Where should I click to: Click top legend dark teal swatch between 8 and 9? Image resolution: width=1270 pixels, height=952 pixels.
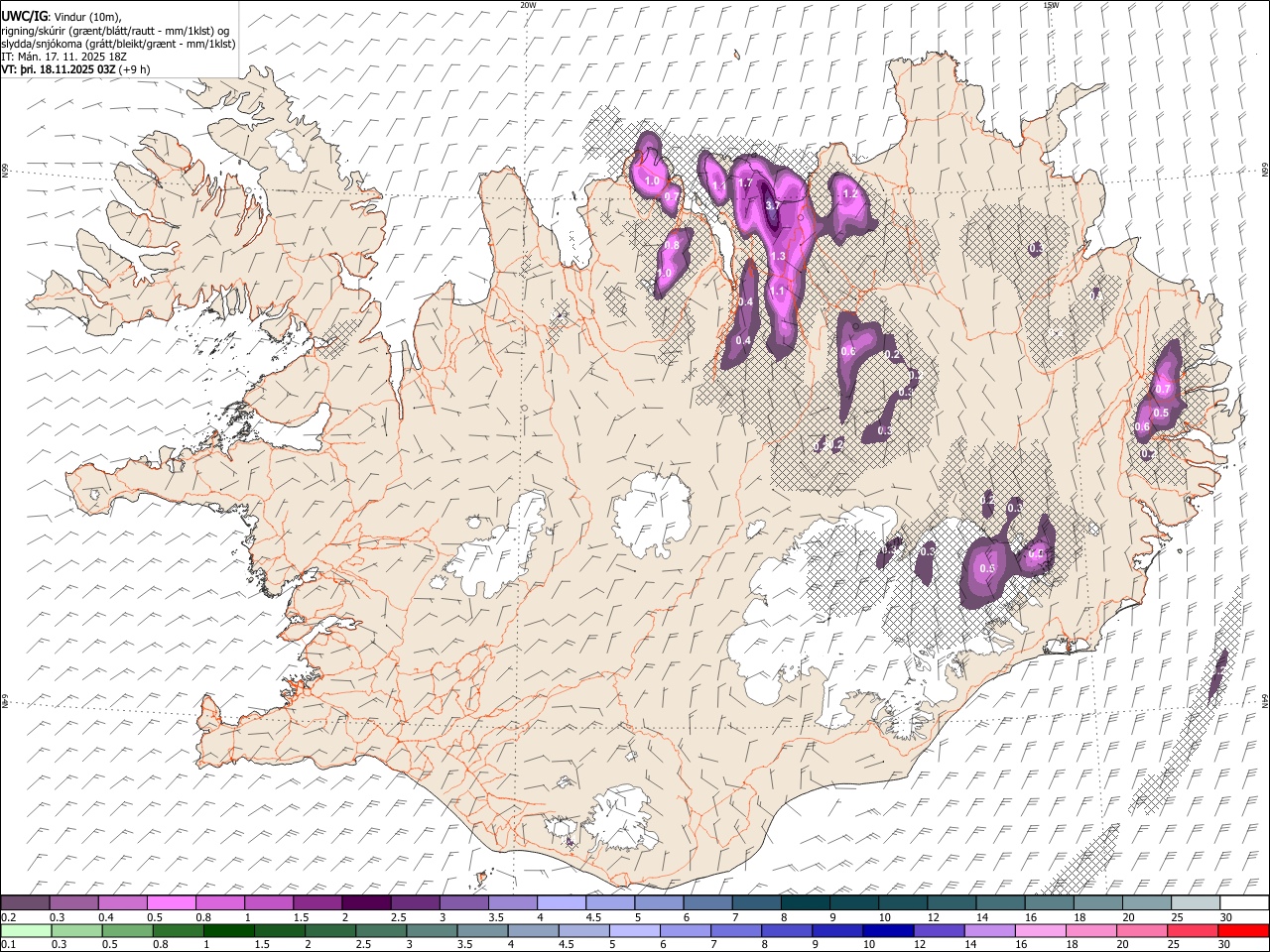[805, 902]
